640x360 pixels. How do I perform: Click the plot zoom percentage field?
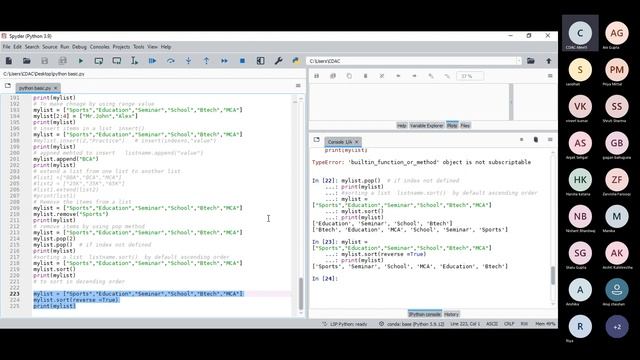[x=470, y=76]
